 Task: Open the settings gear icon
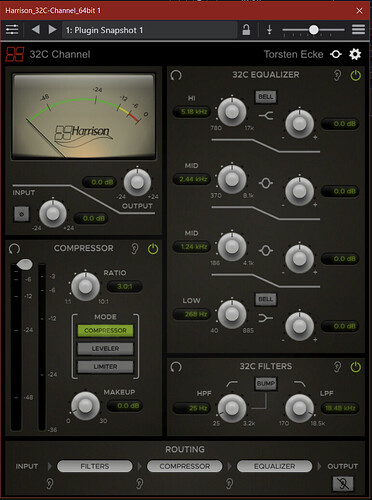(355, 54)
